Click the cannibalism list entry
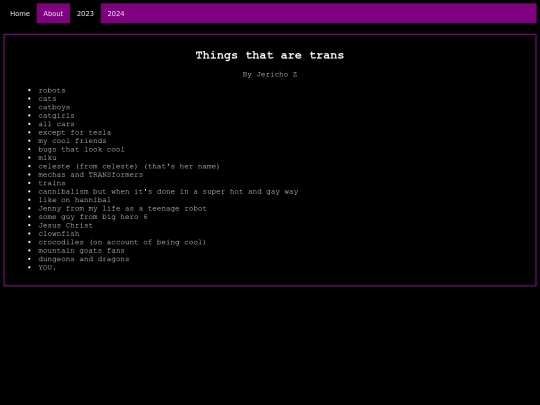This screenshot has height=405, width=540. (168, 191)
